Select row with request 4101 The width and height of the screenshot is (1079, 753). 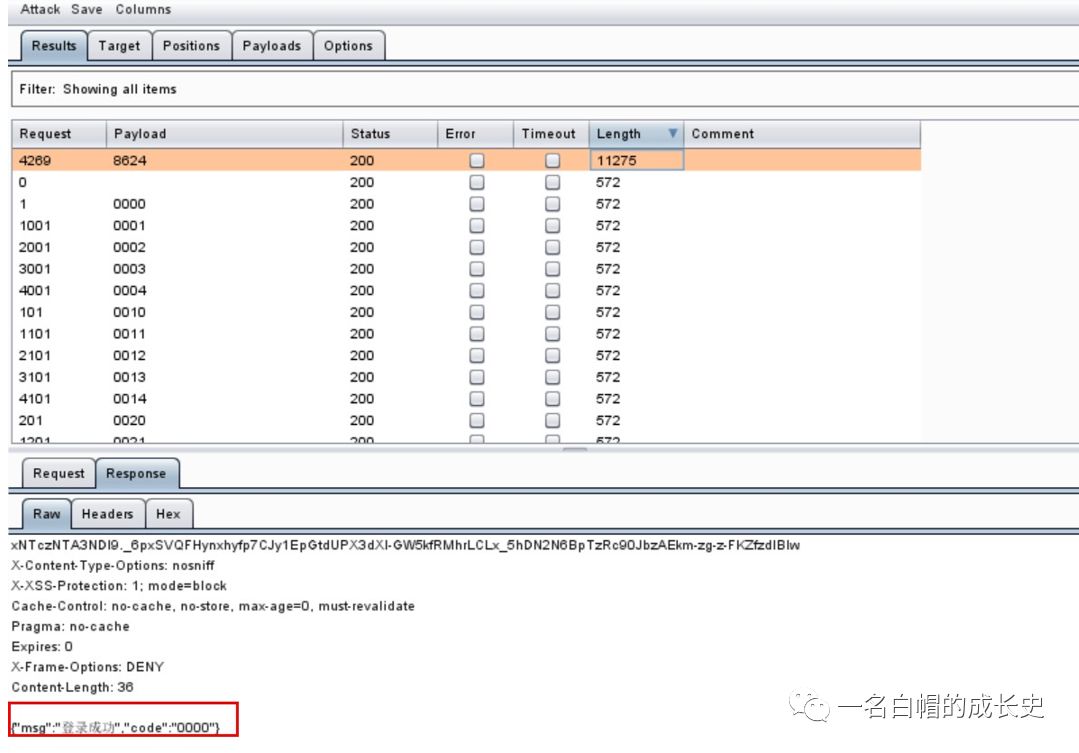466,399
